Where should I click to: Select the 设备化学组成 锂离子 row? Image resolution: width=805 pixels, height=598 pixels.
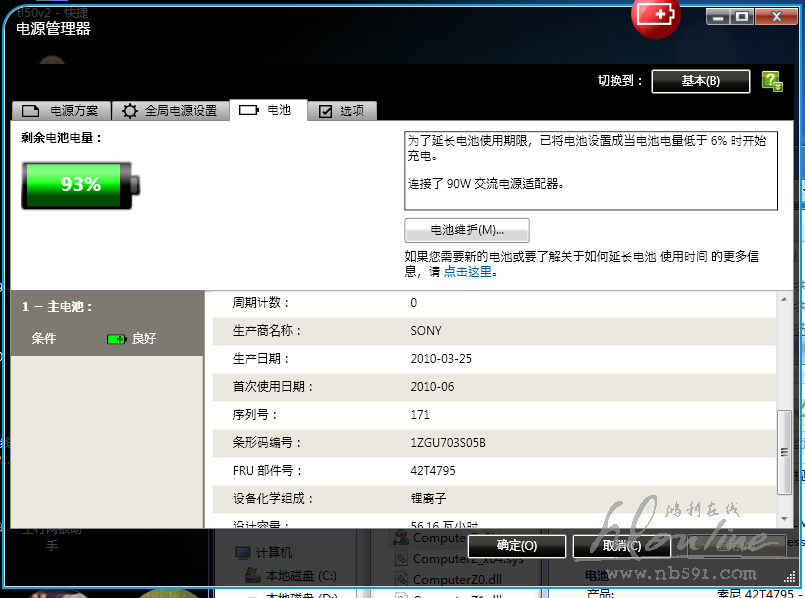pos(494,499)
